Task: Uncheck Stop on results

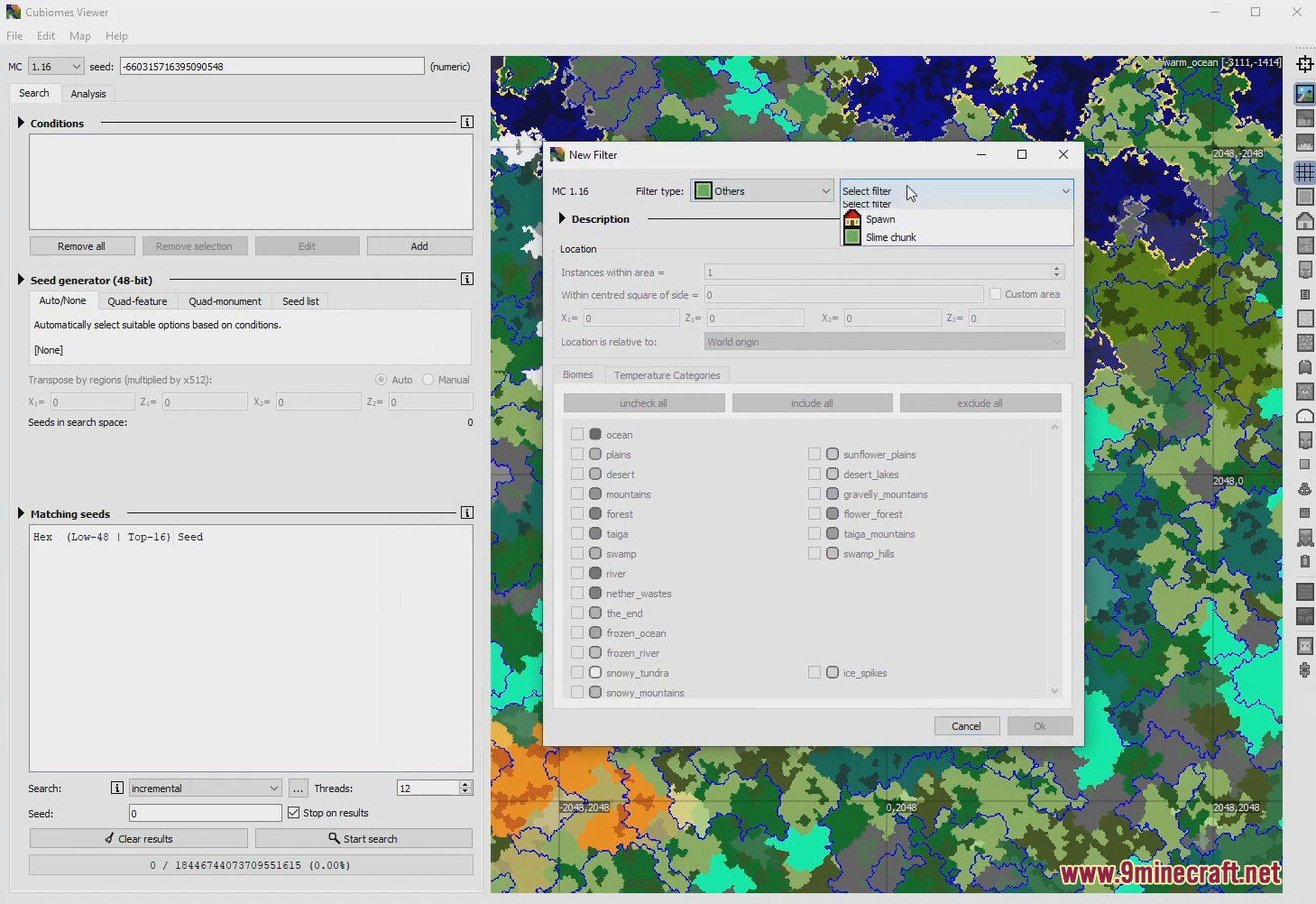Action: point(293,812)
